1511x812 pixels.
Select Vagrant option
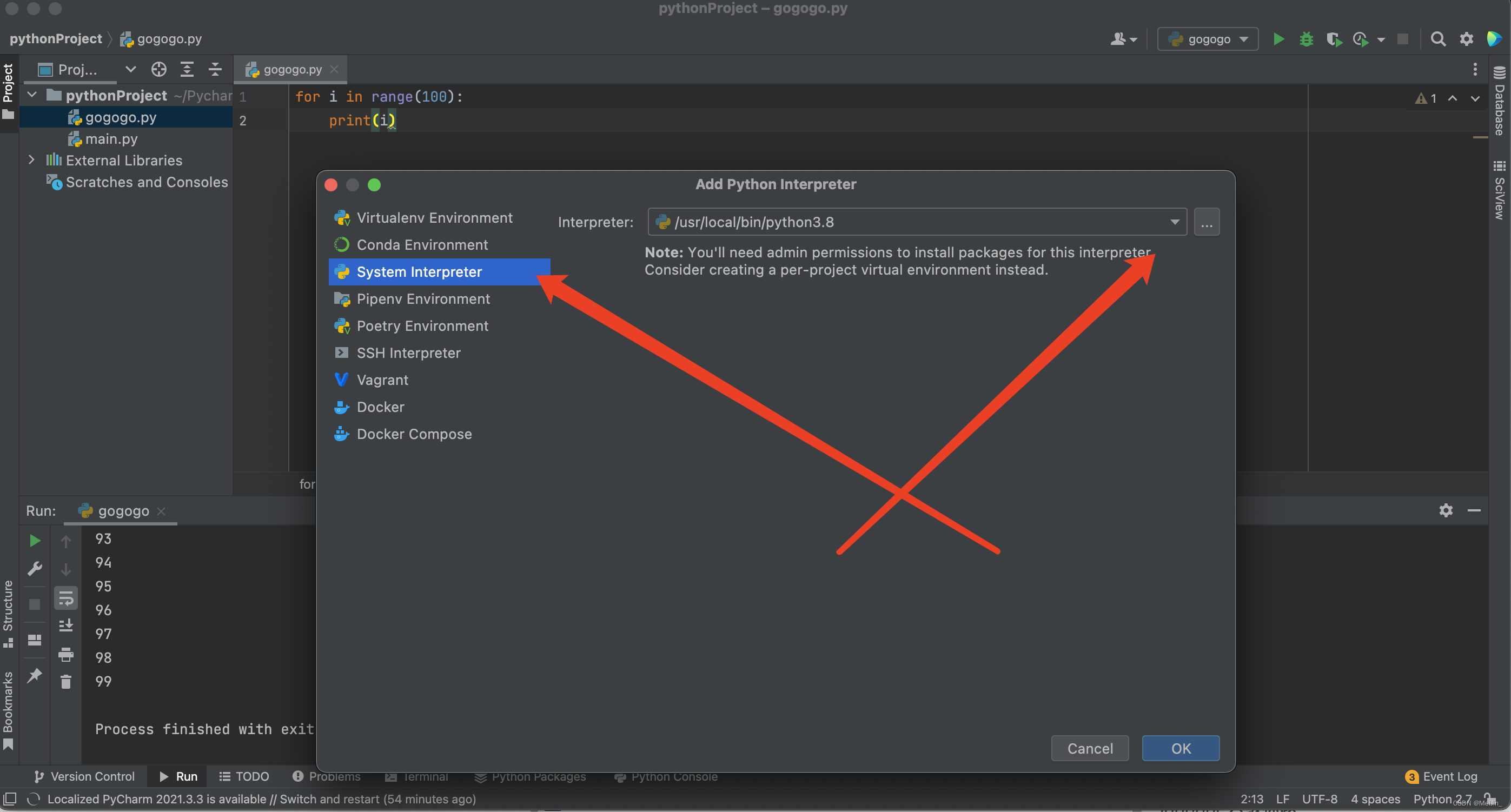pos(439,380)
